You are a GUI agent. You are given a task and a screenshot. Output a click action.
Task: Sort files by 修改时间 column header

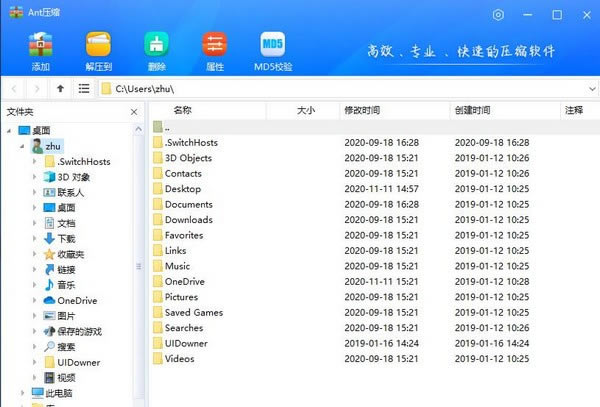(361, 110)
